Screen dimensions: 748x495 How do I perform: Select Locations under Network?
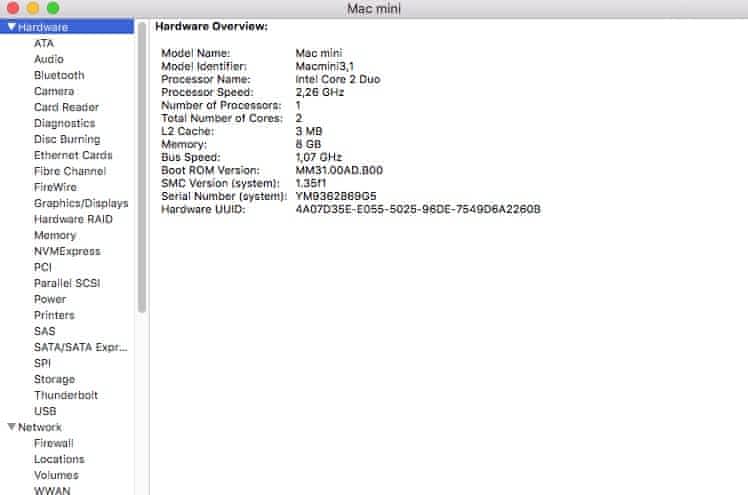click(59, 459)
